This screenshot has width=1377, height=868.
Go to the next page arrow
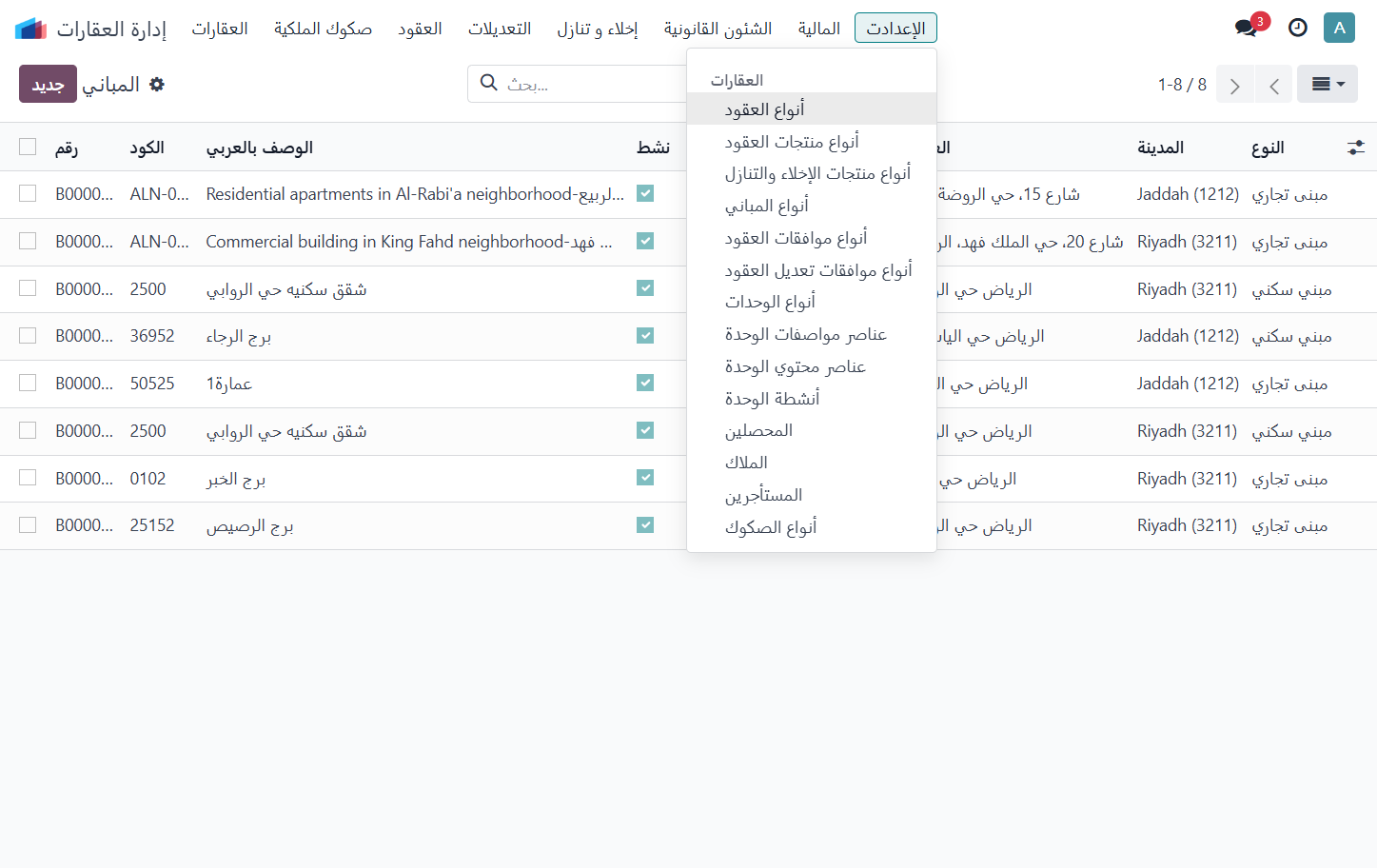pos(1235,85)
